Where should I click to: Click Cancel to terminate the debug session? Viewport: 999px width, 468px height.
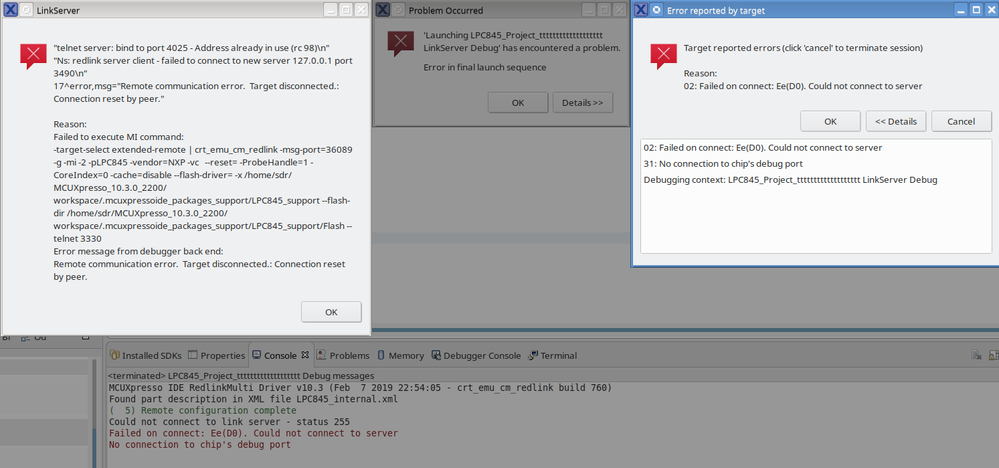961,121
